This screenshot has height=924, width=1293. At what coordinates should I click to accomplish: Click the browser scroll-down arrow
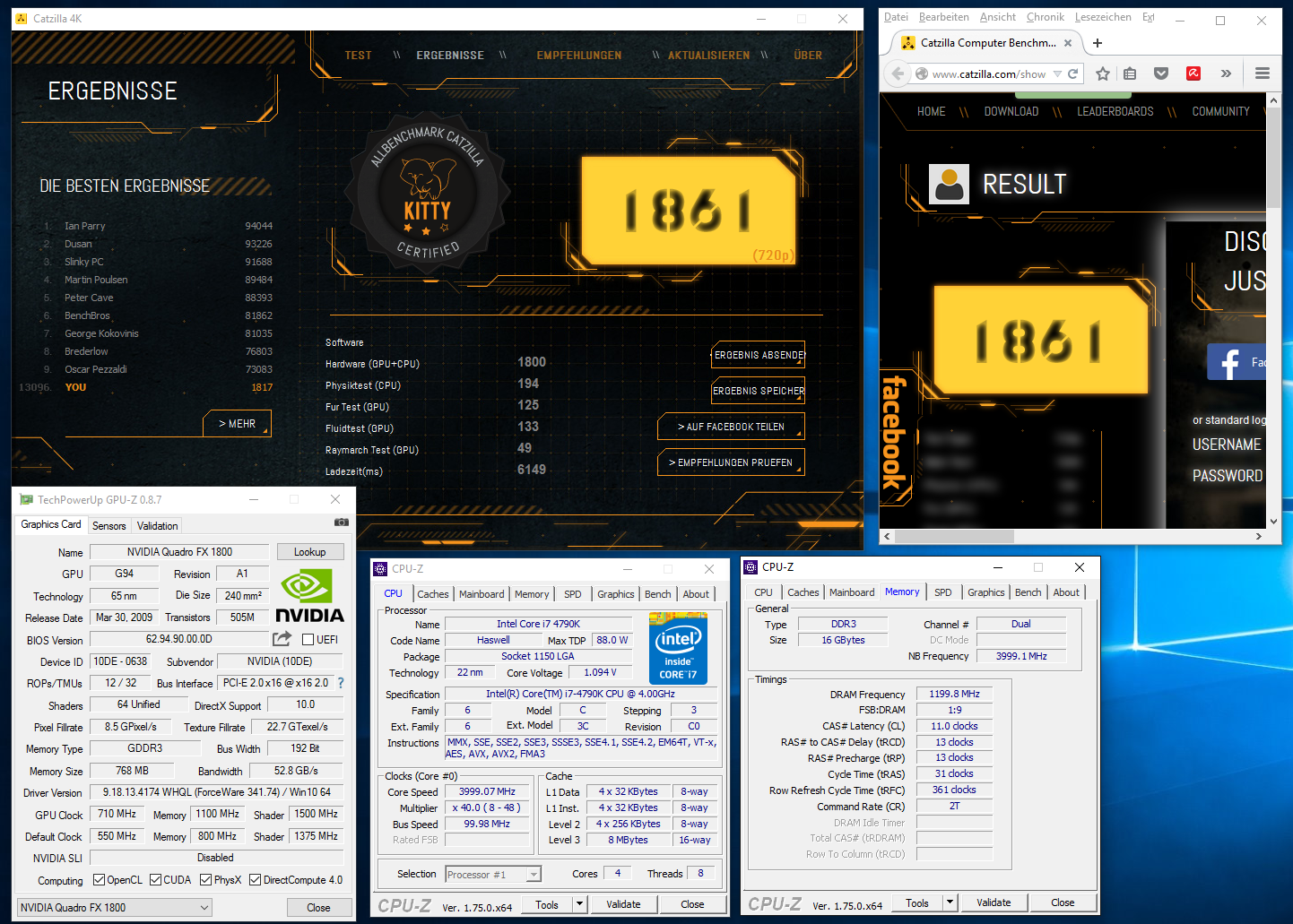coord(1273,521)
